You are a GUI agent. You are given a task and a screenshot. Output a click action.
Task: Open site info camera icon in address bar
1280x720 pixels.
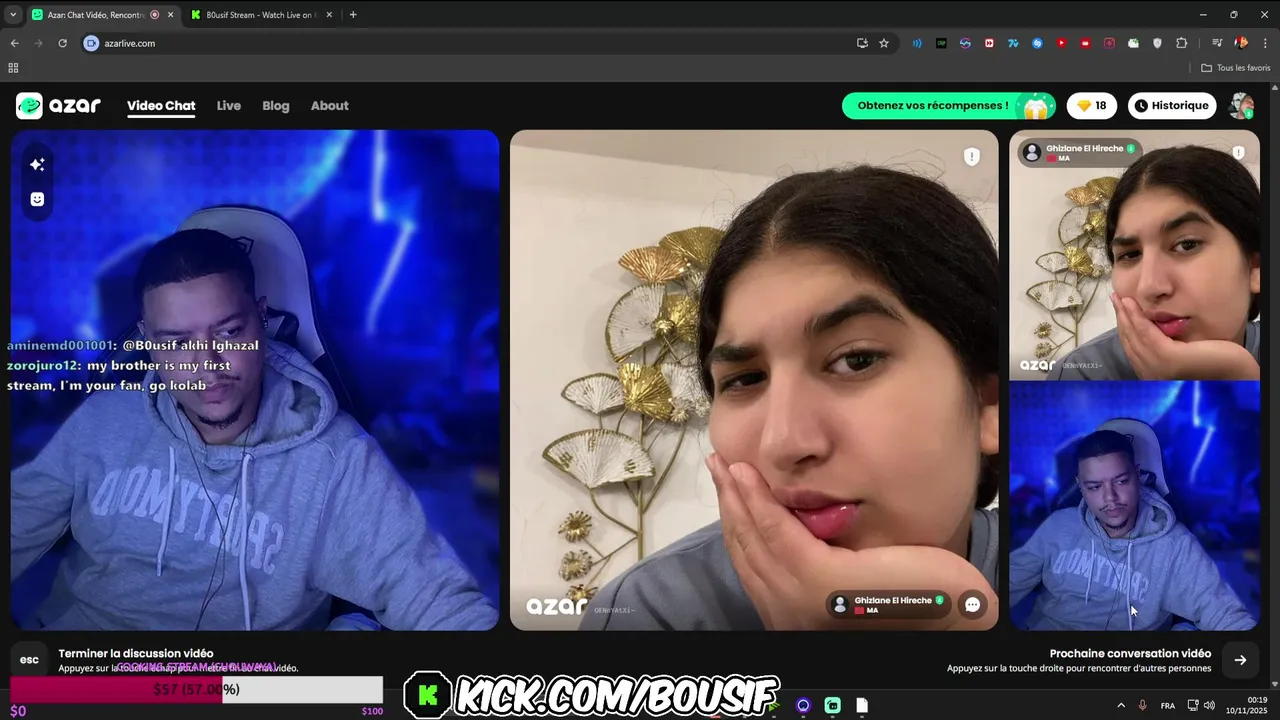pos(91,43)
